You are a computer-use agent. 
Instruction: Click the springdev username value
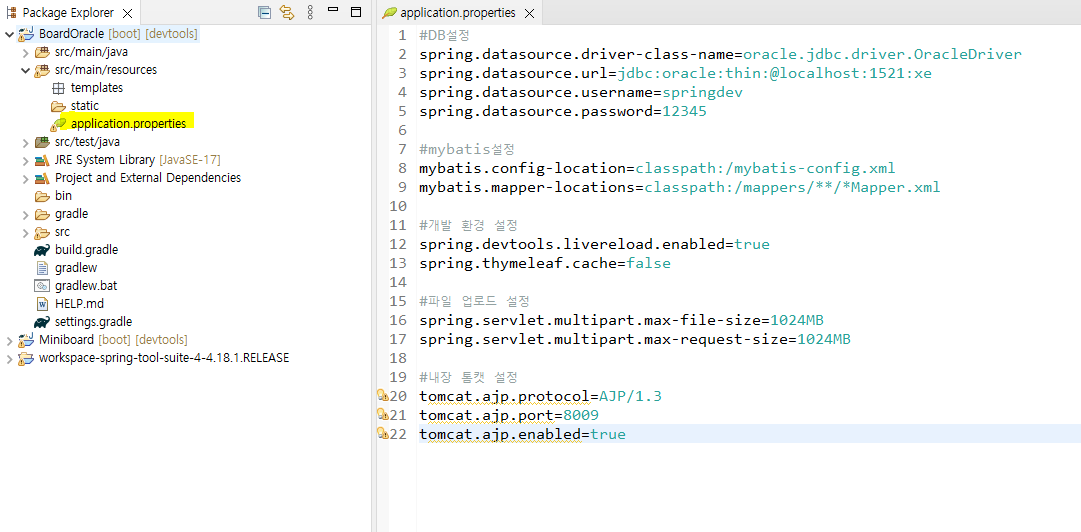pyautogui.click(x=703, y=92)
